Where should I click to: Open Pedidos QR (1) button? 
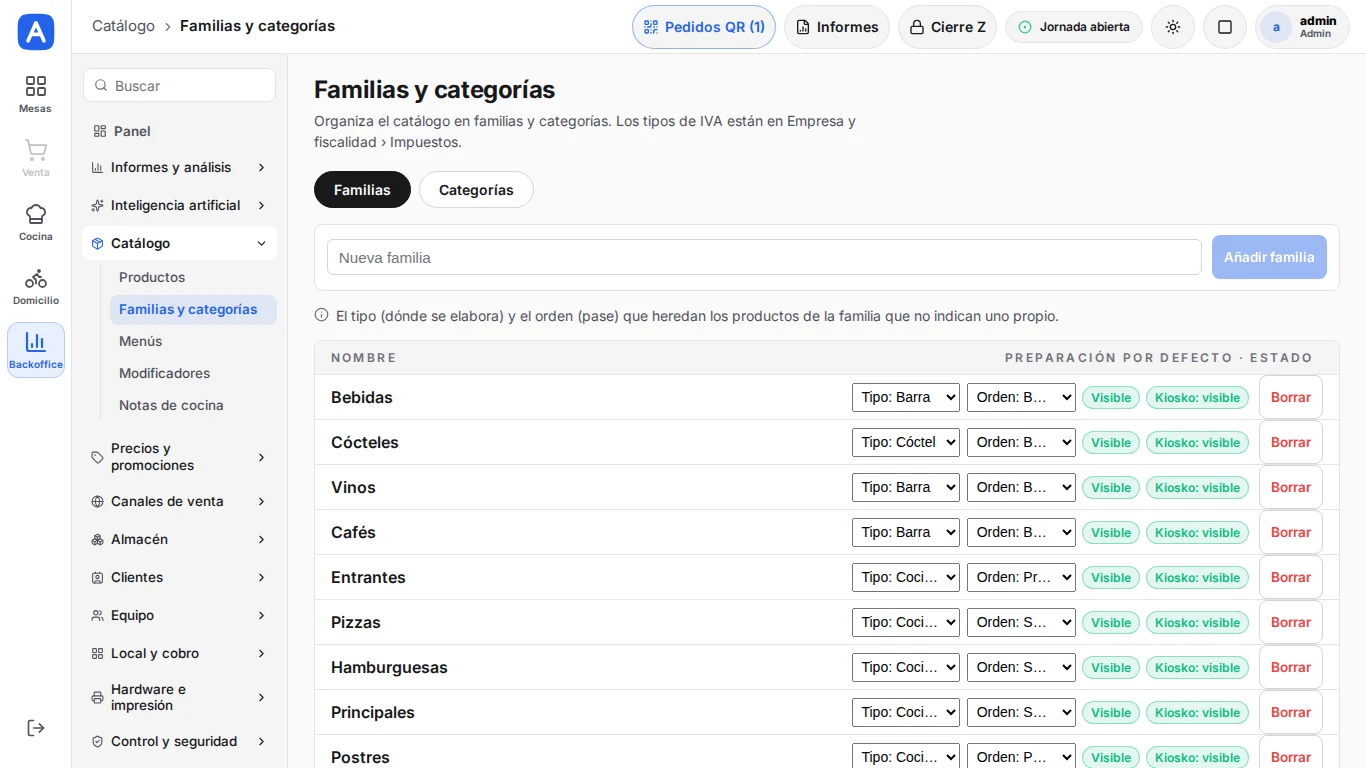(x=704, y=27)
